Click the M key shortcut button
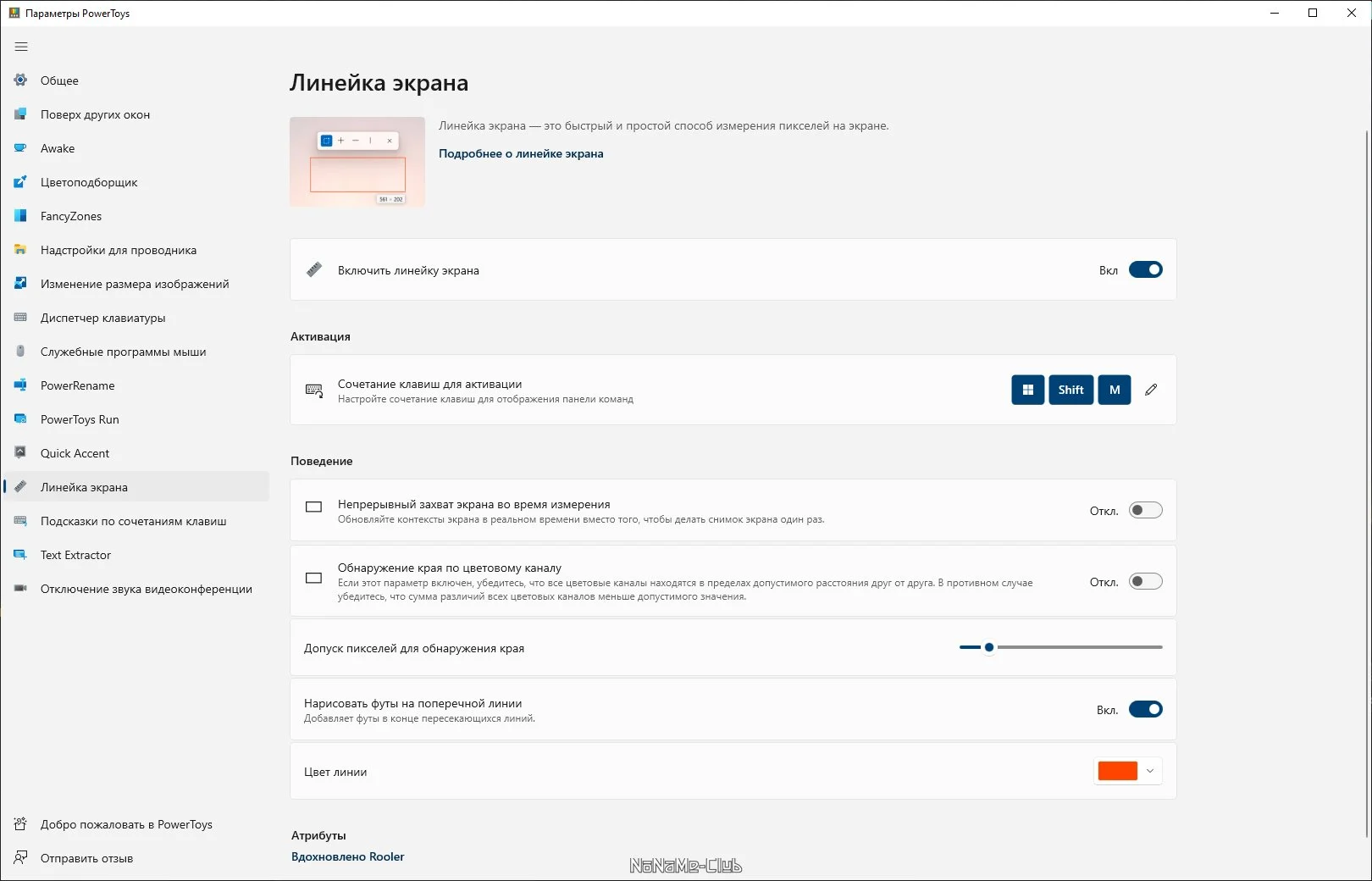1372x881 pixels. pyautogui.click(x=1115, y=390)
